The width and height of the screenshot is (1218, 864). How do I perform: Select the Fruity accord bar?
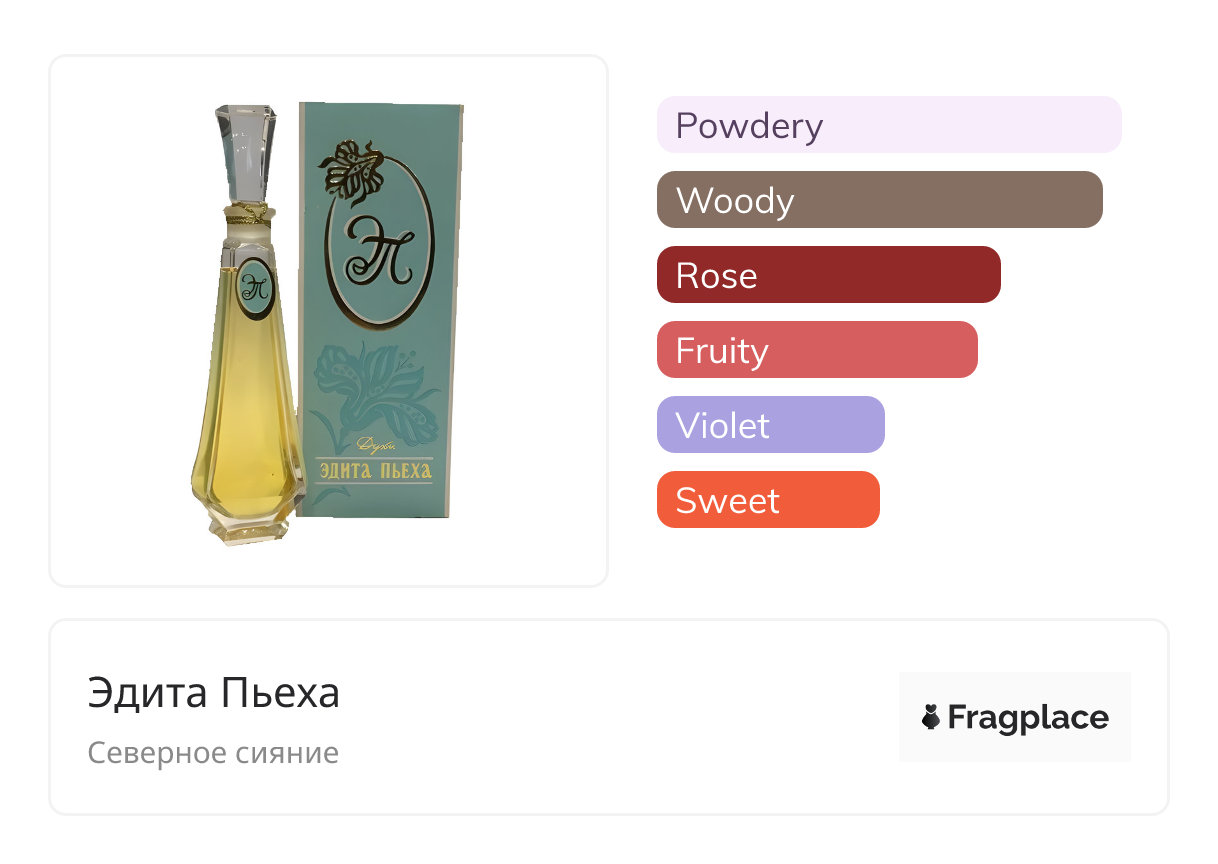coord(816,350)
